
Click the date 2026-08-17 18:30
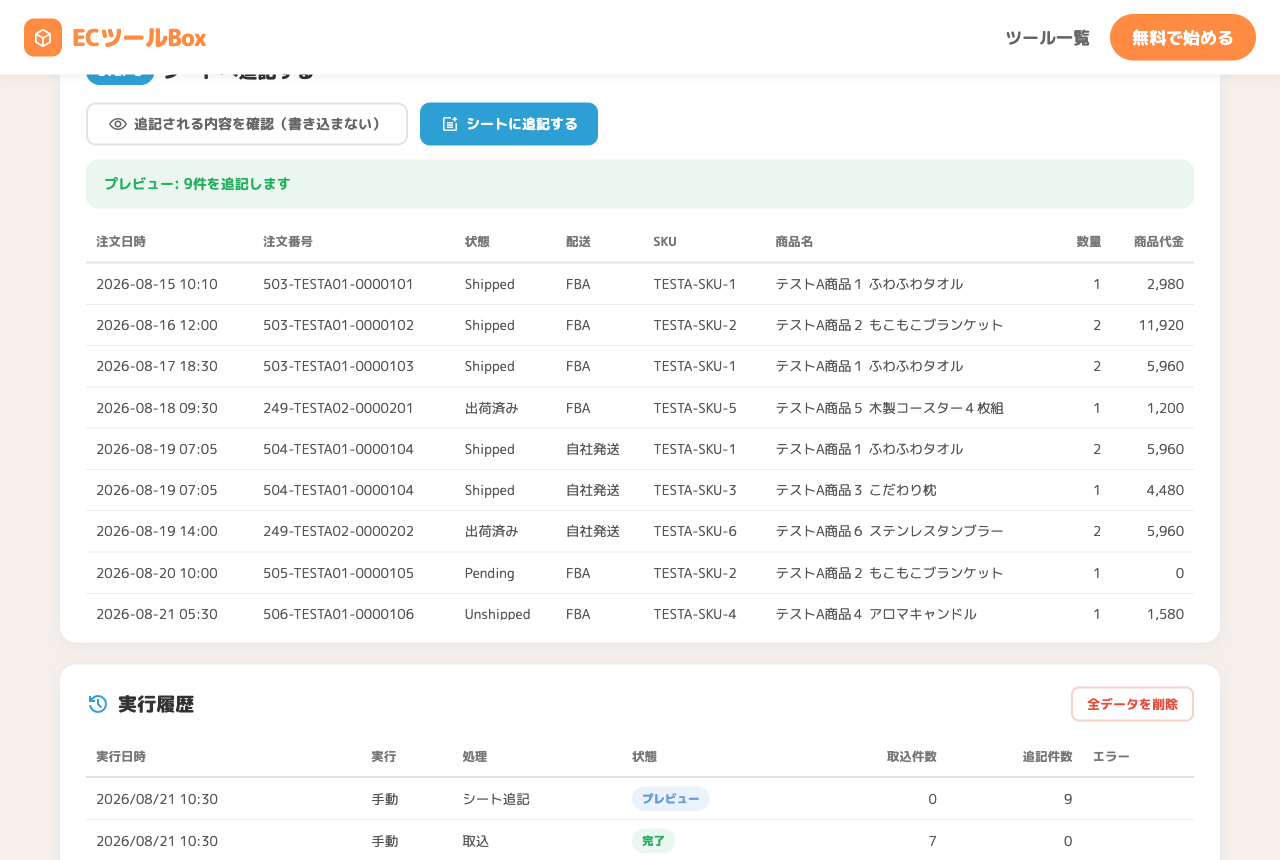[x=157, y=366]
